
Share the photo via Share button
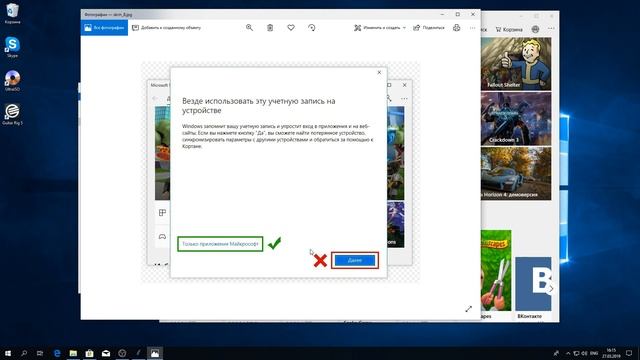[429, 28]
